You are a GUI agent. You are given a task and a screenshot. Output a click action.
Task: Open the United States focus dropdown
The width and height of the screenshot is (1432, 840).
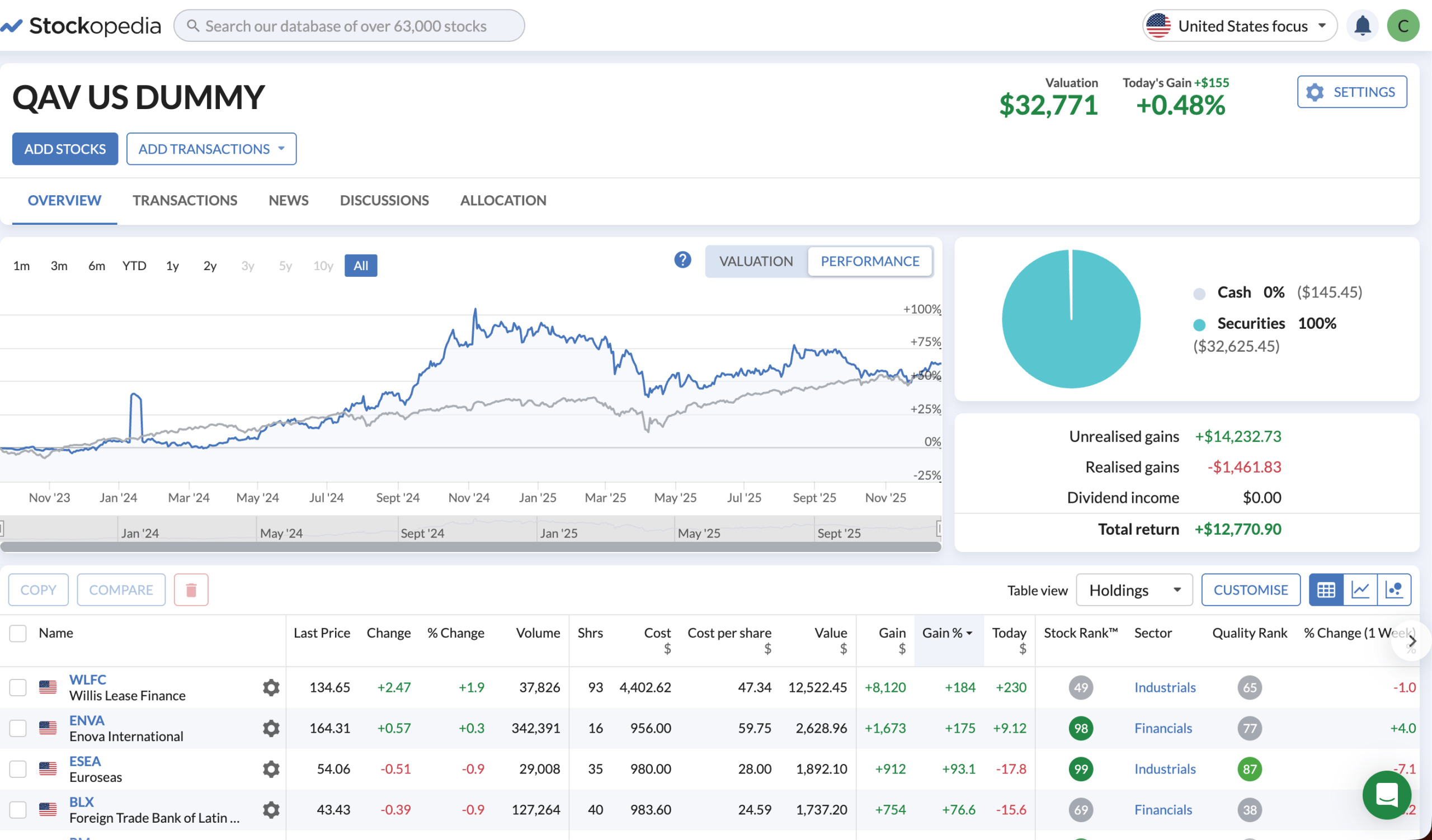click(x=1240, y=25)
